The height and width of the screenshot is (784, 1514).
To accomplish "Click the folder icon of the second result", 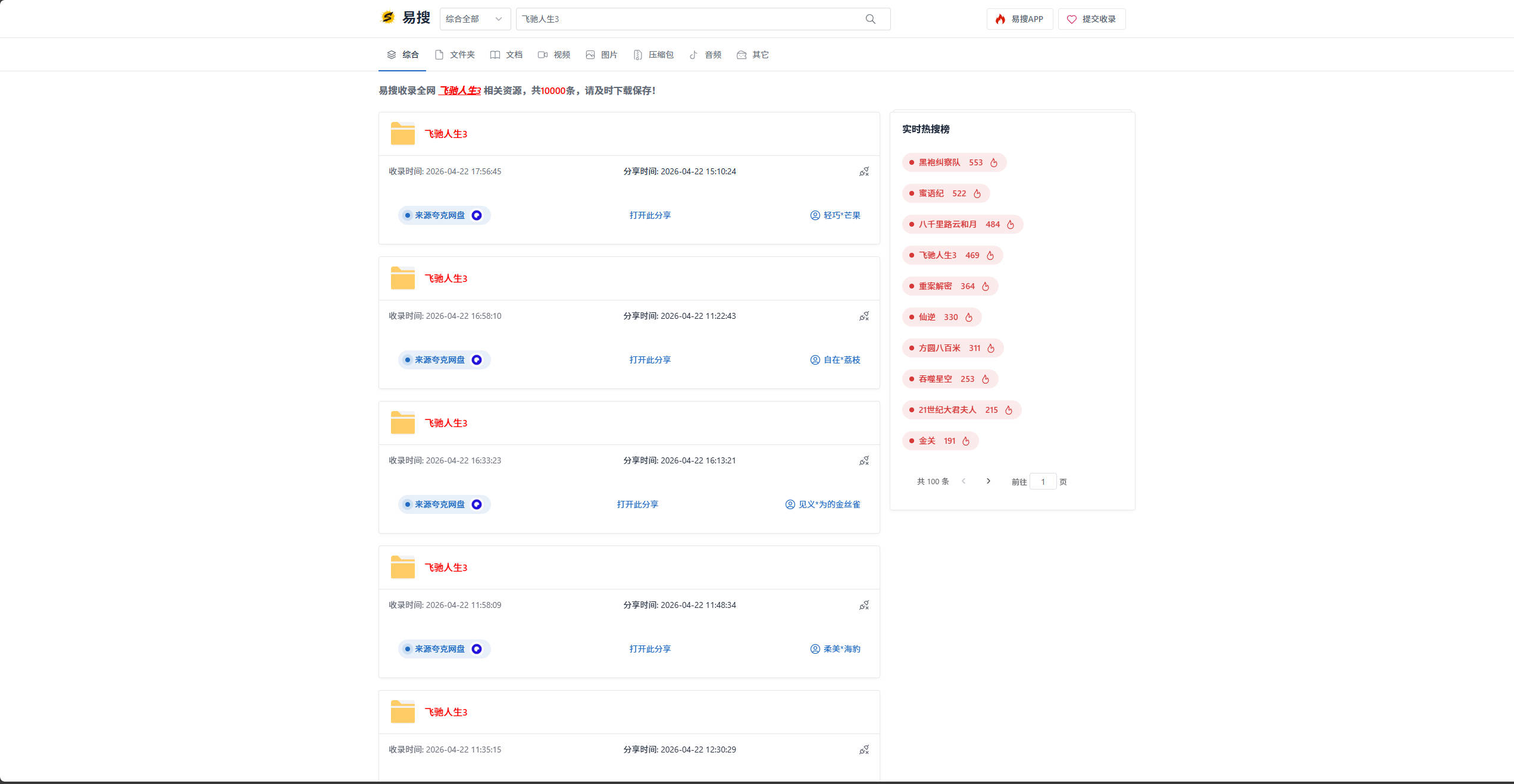I will pos(402,278).
